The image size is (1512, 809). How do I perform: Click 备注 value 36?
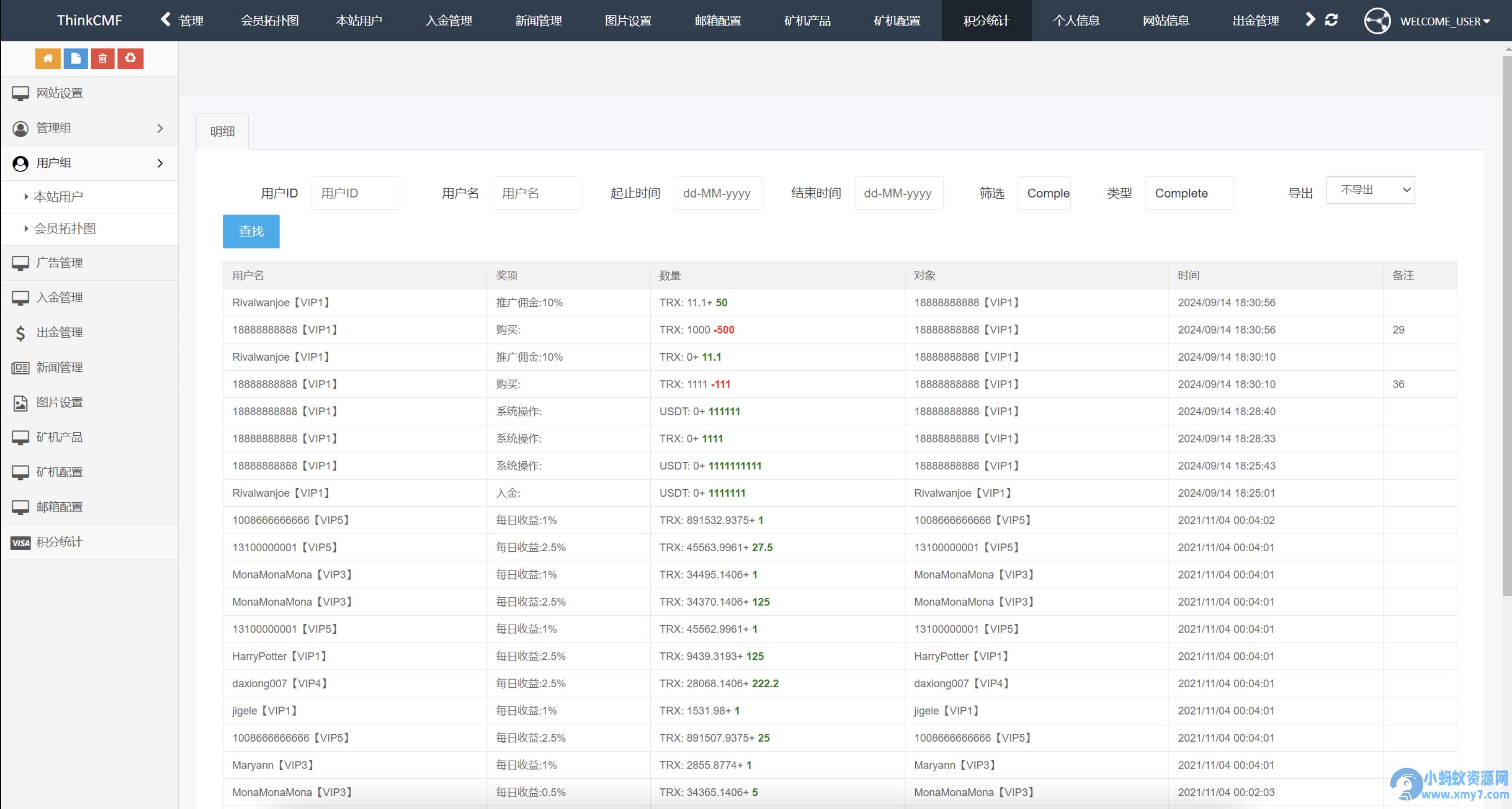(1399, 384)
